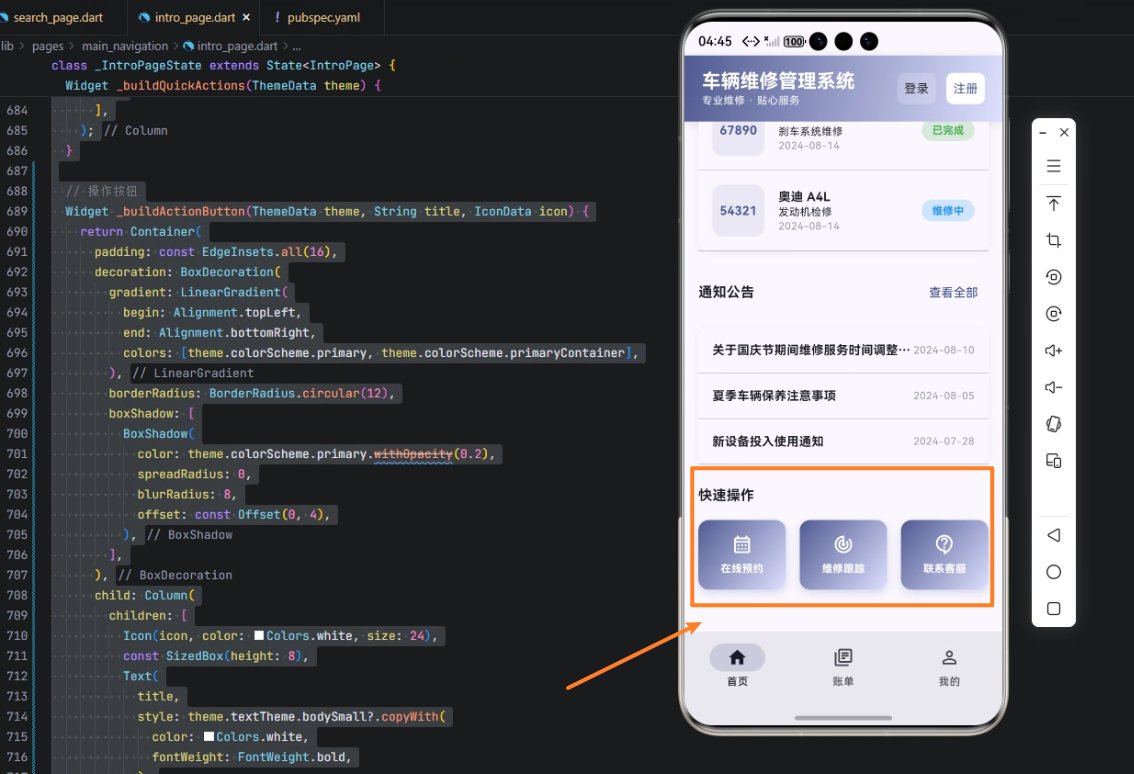The height and width of the screenshot is (774, 1134).
Task: Click the volume up speaker icon
Action: pyautogui.click(x=1053, y=351)
